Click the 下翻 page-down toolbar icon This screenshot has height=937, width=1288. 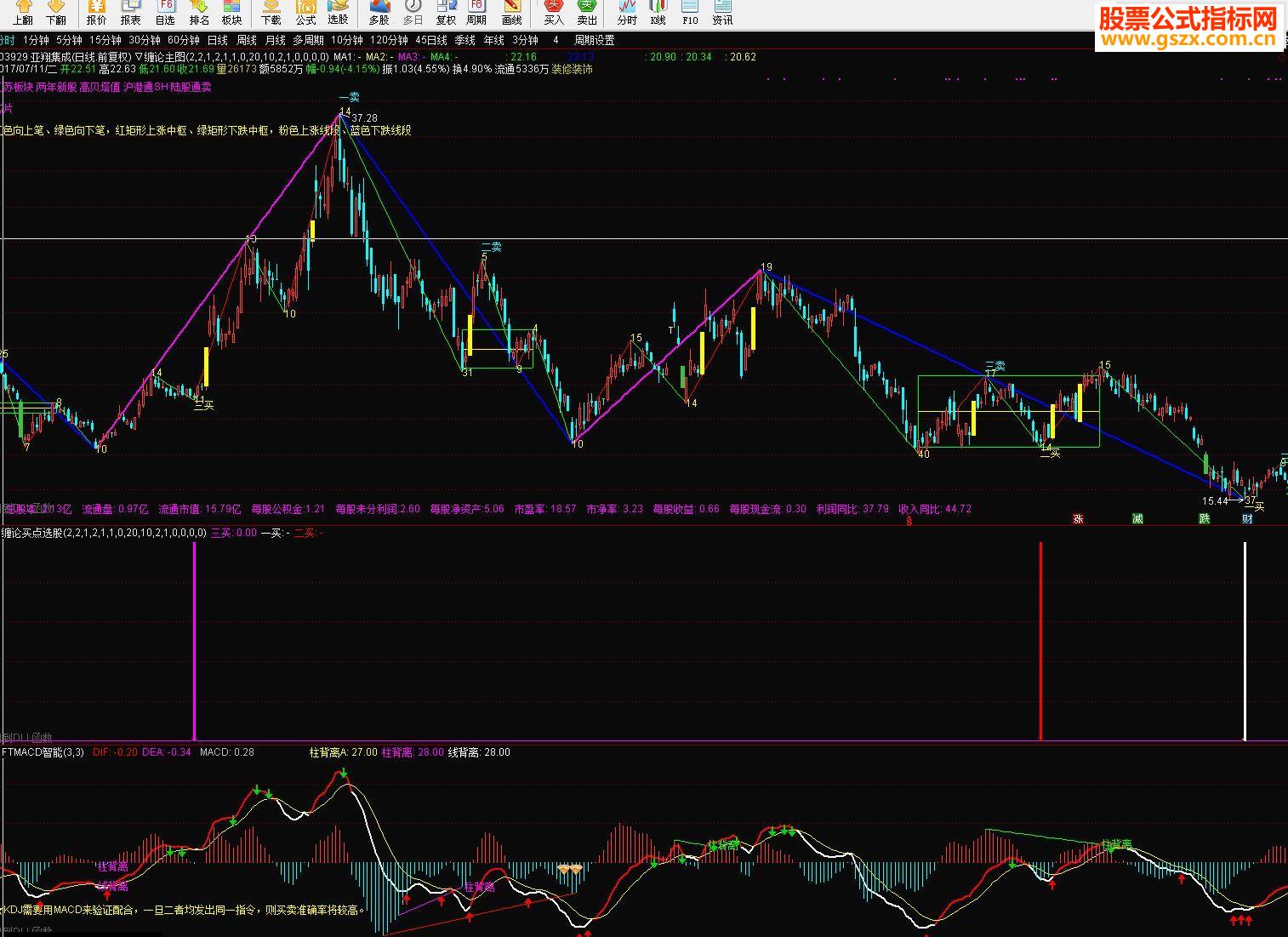point(56,13)
